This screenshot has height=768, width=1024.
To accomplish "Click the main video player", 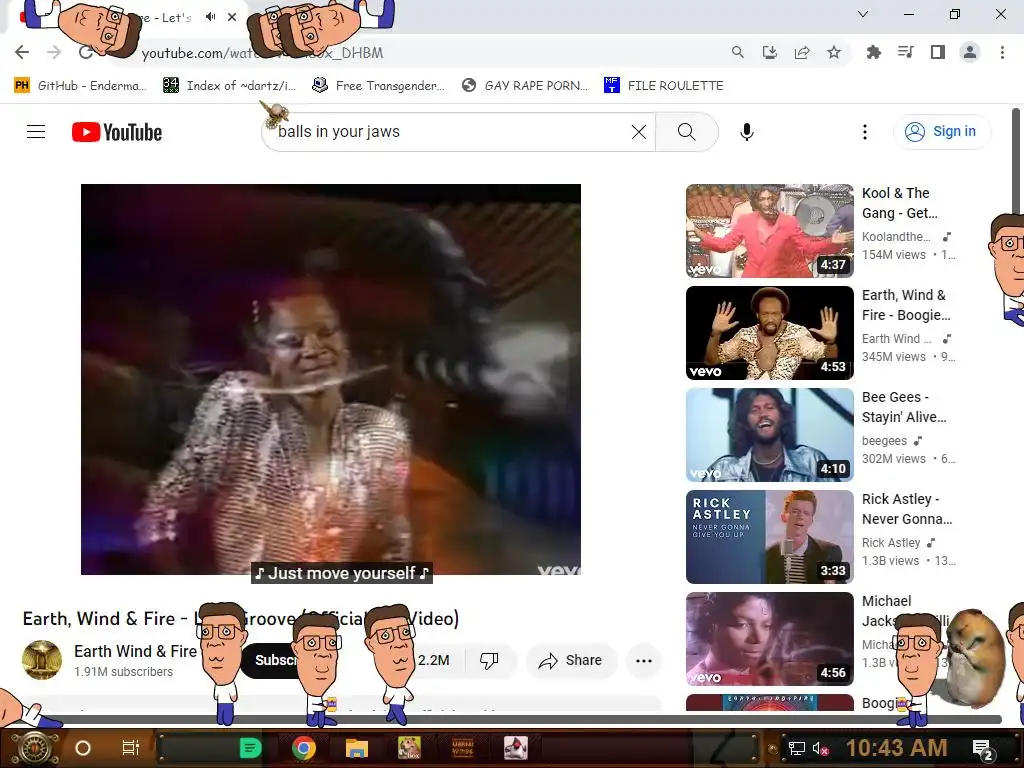I will [330, 379].
